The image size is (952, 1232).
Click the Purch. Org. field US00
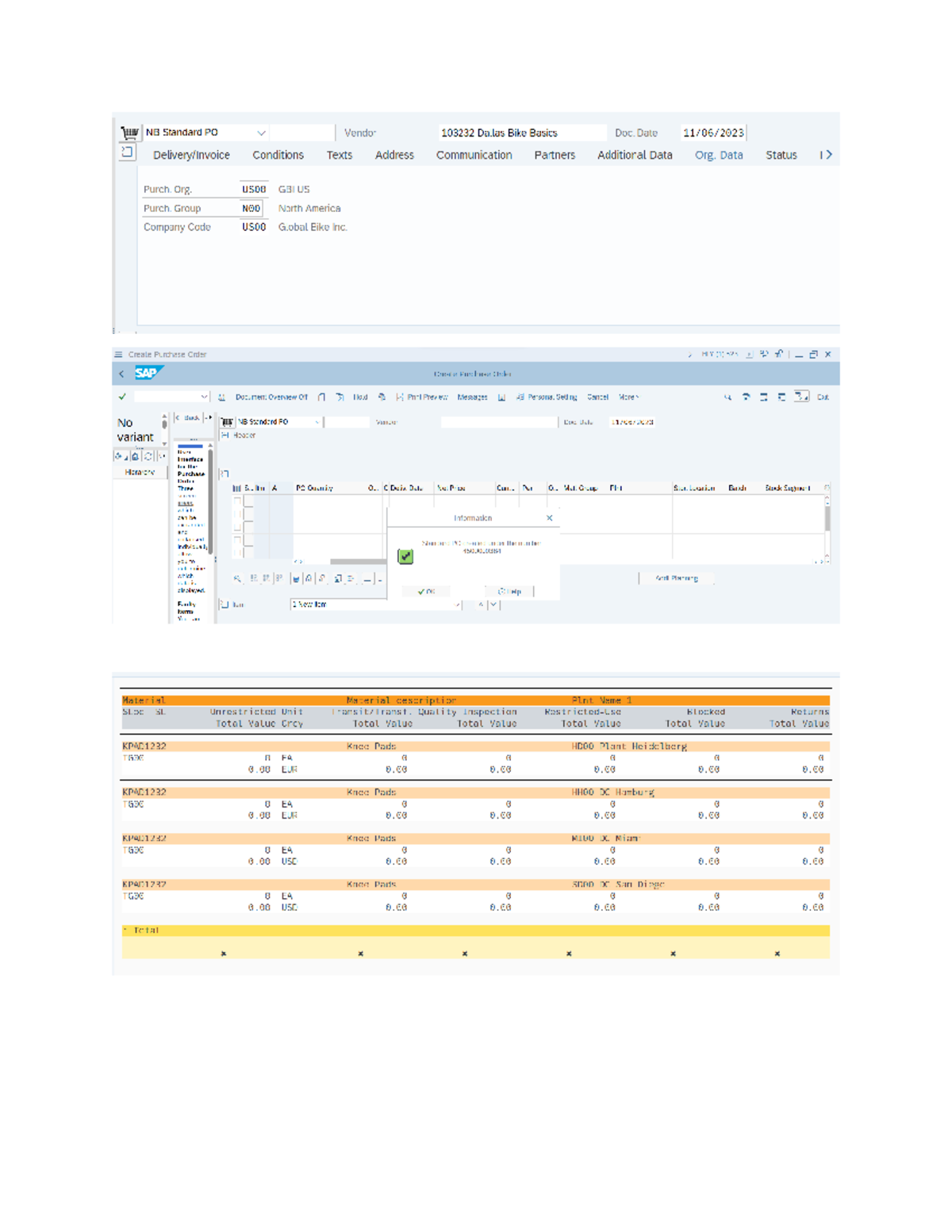(x=254, y=190)
